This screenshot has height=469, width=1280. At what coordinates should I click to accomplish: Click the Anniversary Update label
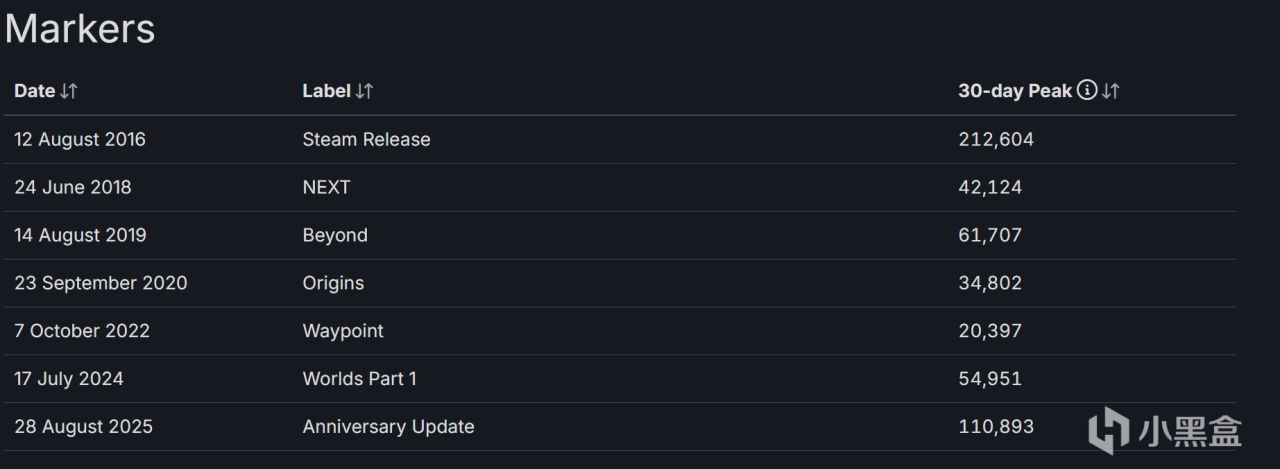pos(388,427)
